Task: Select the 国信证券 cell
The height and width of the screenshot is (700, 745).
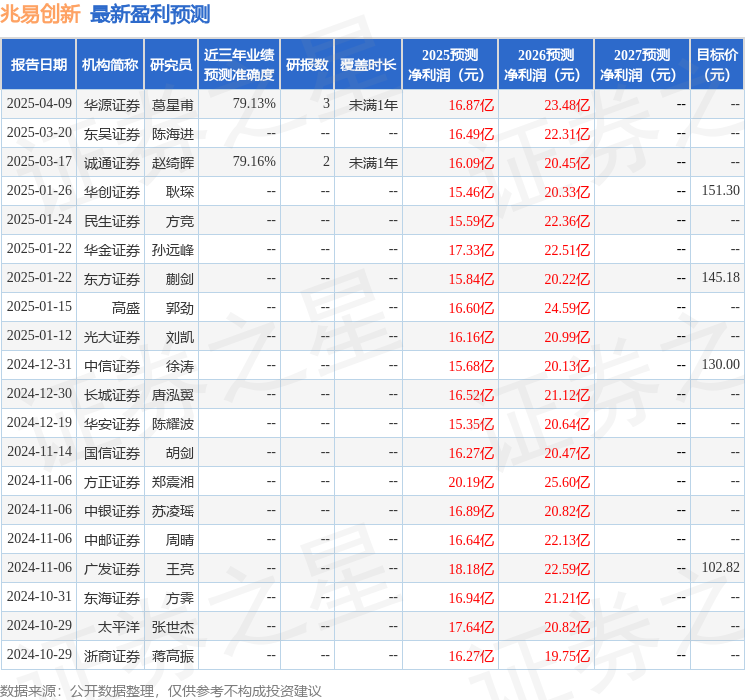Action: [112, 453]
